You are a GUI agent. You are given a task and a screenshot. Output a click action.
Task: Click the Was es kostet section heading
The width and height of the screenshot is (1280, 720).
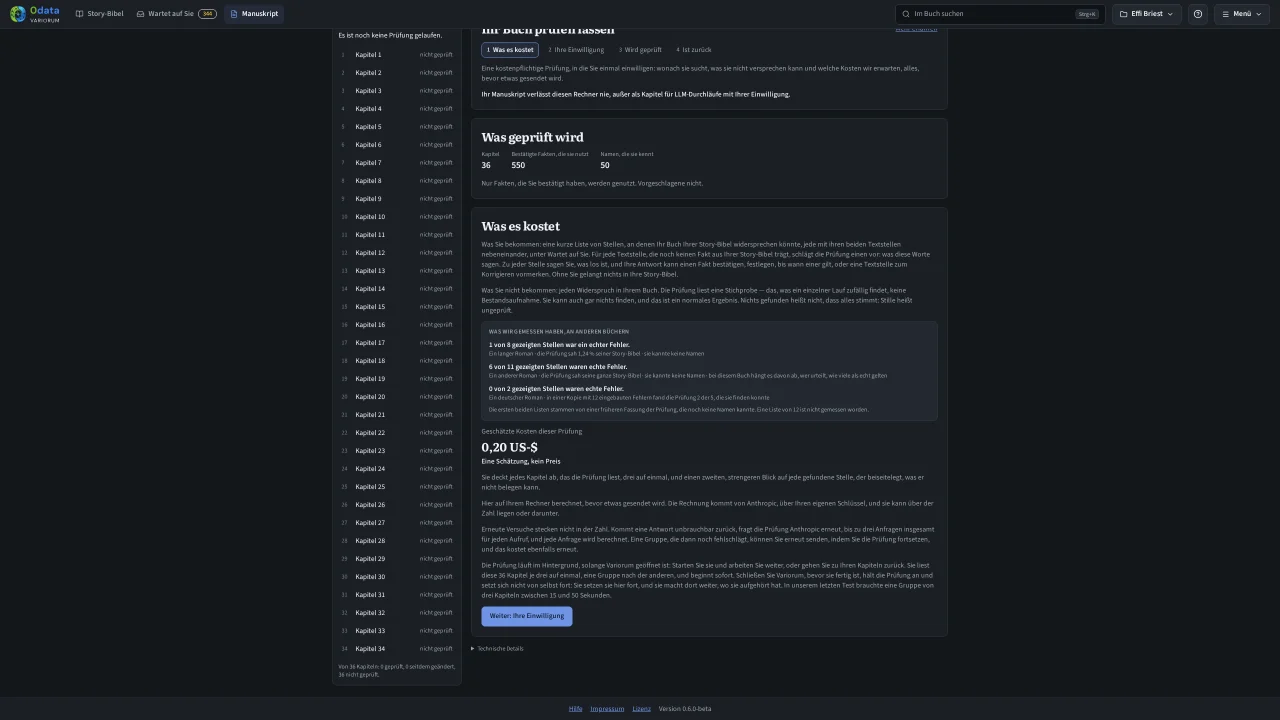click(520, 226)
